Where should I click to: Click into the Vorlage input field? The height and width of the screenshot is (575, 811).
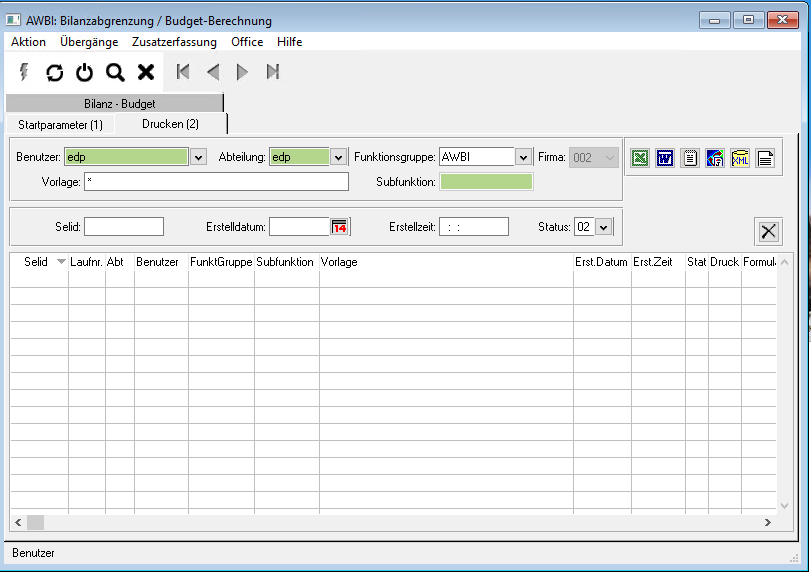216,182
